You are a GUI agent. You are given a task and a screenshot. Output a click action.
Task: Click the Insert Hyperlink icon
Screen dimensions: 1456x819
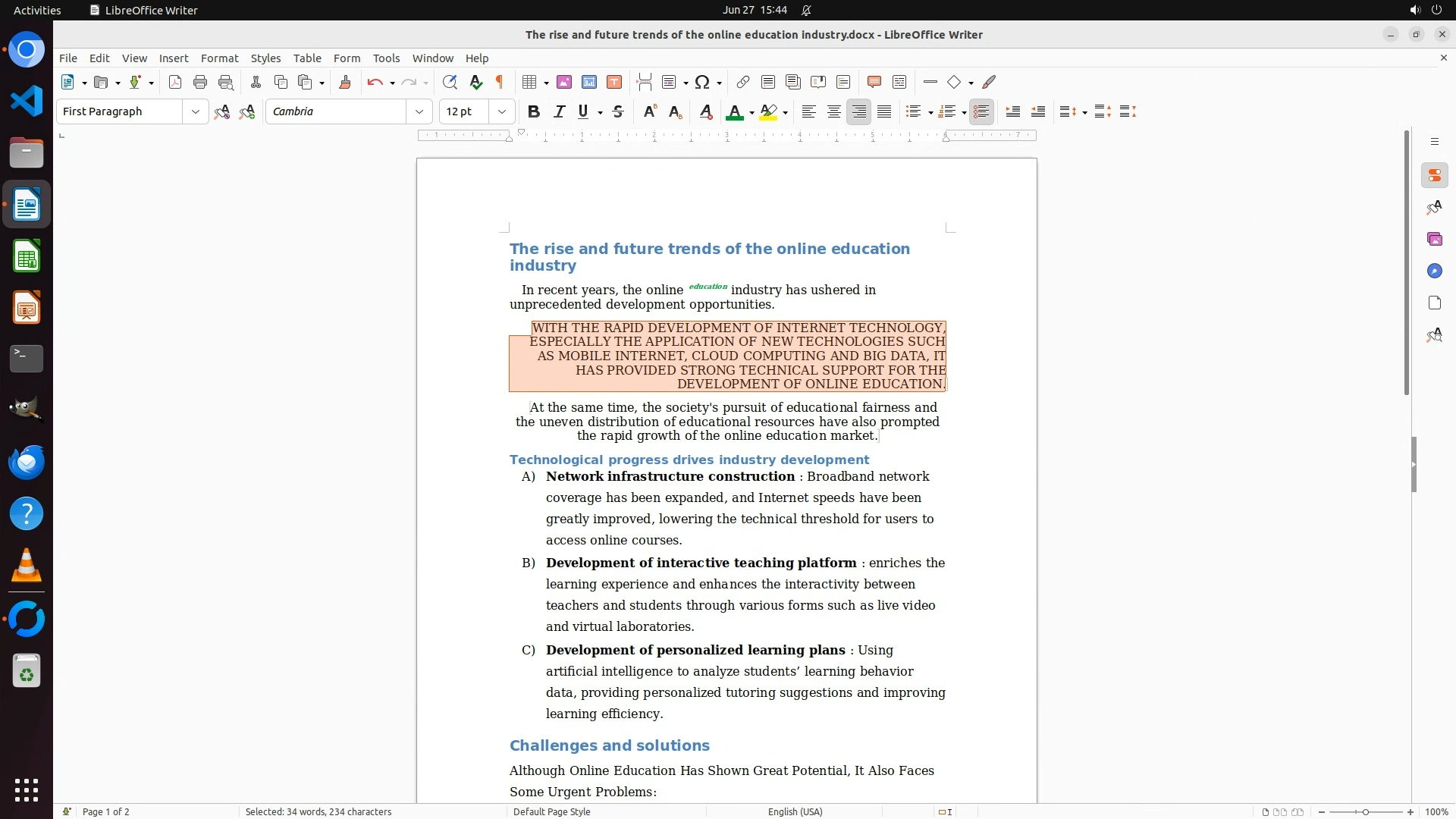click(743, 83)
